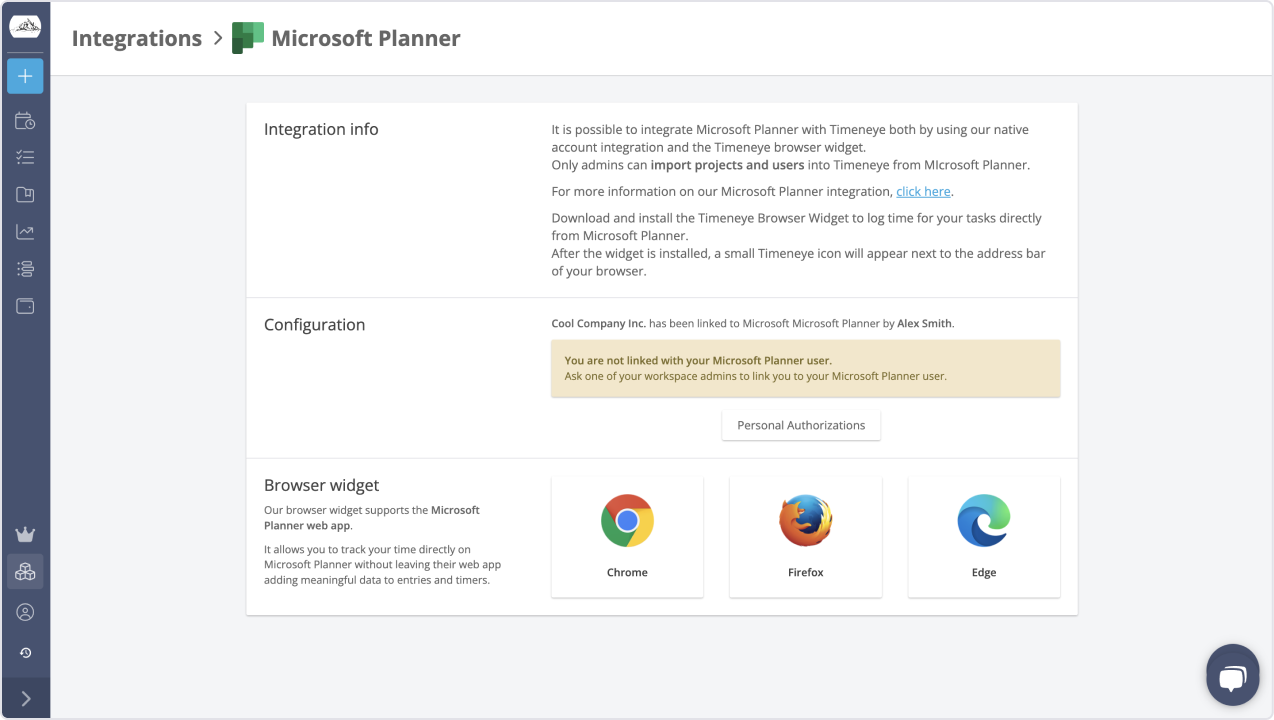
Task: Select the phases list icon in the sidebar
Action: 24,268
